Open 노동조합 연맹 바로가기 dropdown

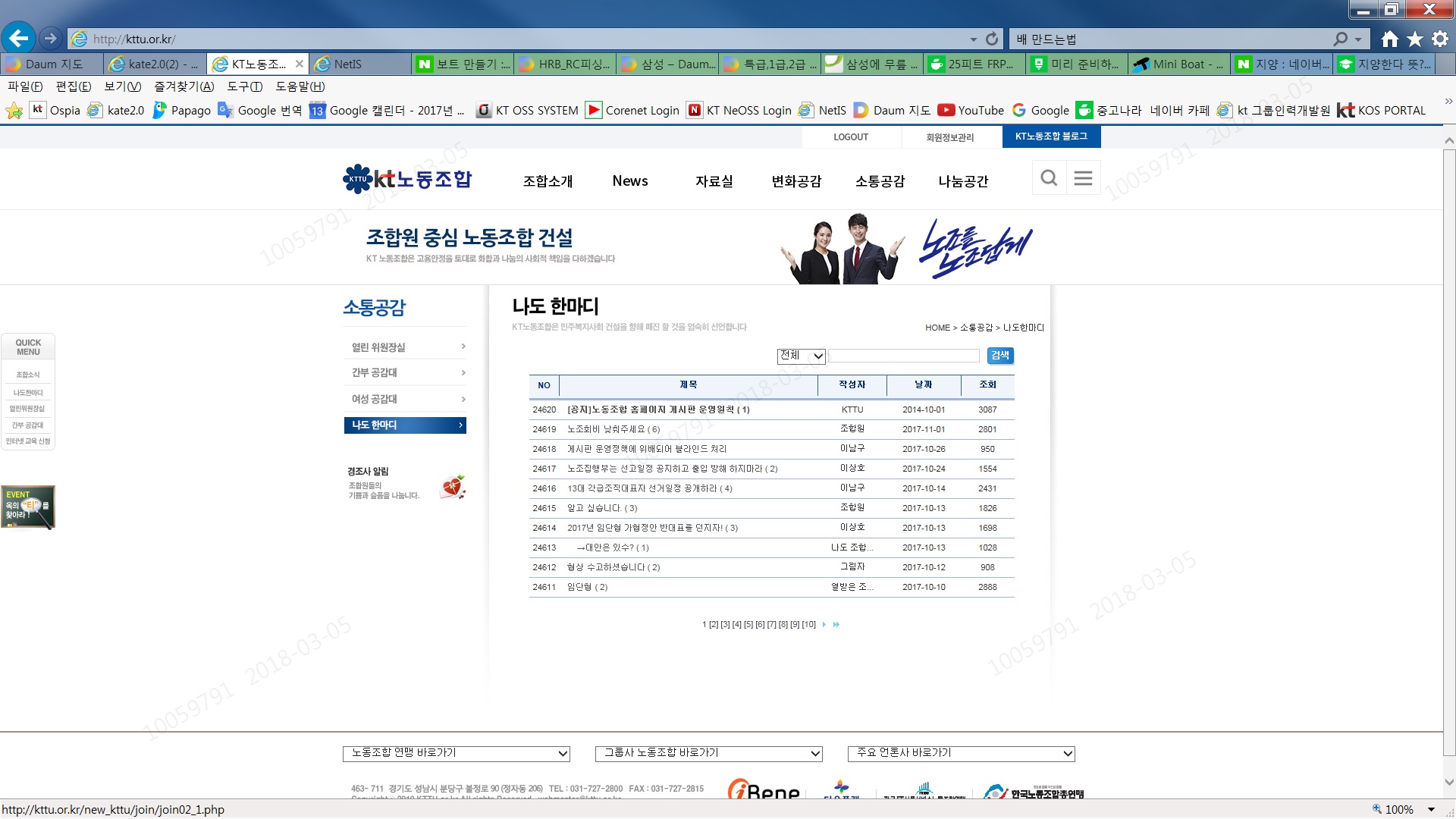coord(456,753)
